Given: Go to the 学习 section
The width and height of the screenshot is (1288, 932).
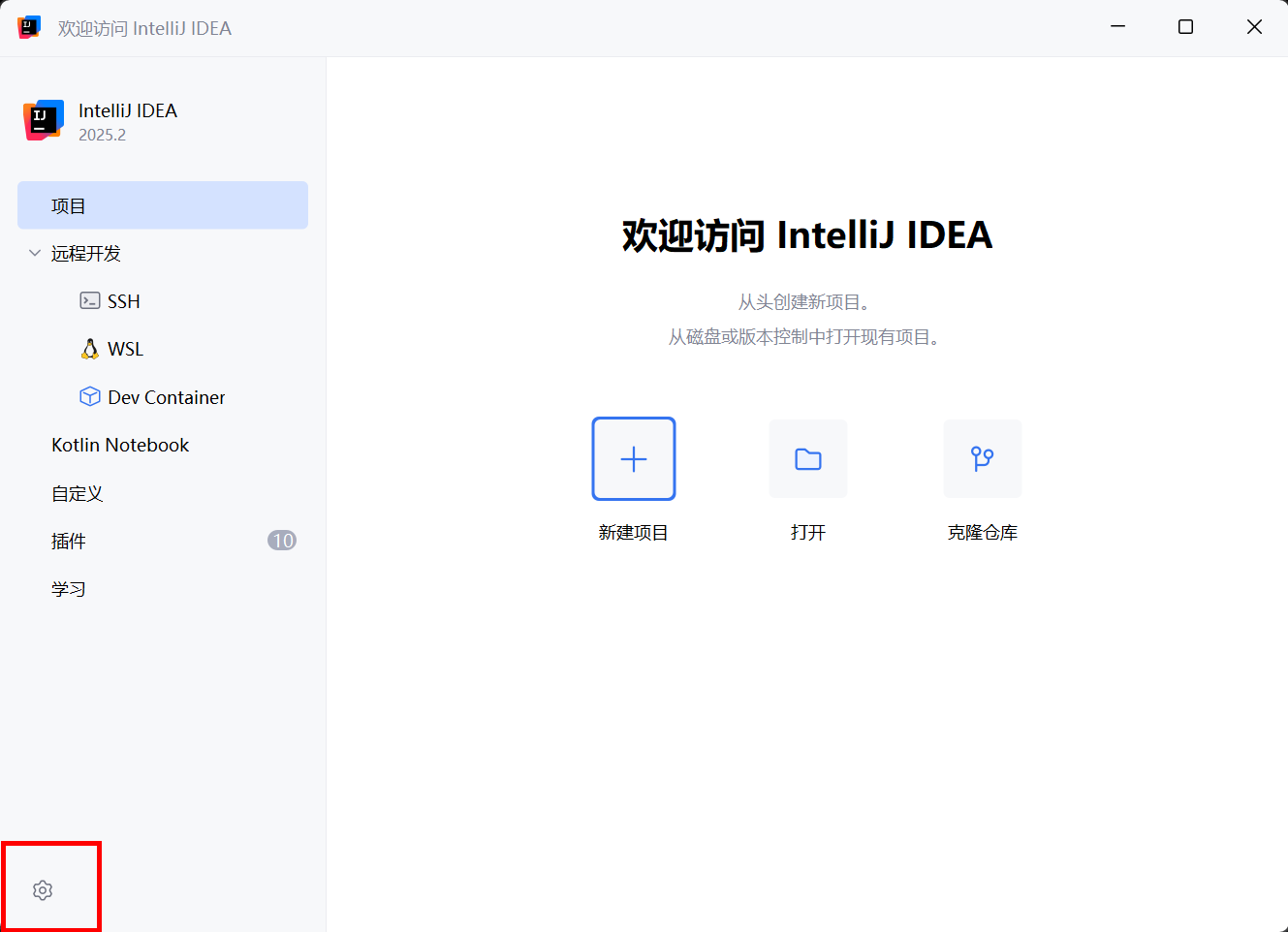Looking at the screenshot, I should click(69, 589).
